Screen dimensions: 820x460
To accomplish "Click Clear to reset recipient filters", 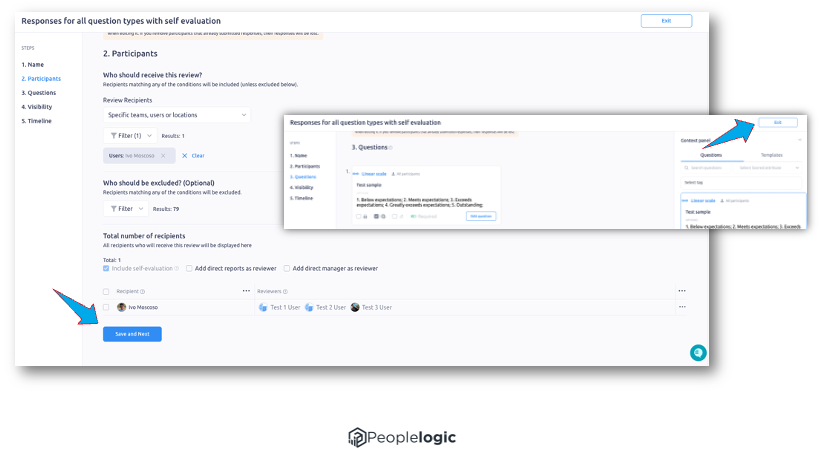I will point(193,156).
